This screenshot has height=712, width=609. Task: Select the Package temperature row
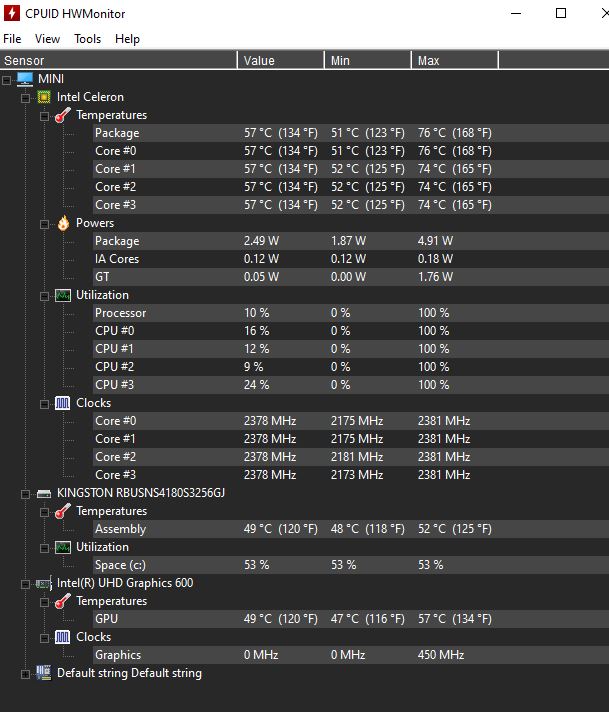351,133
